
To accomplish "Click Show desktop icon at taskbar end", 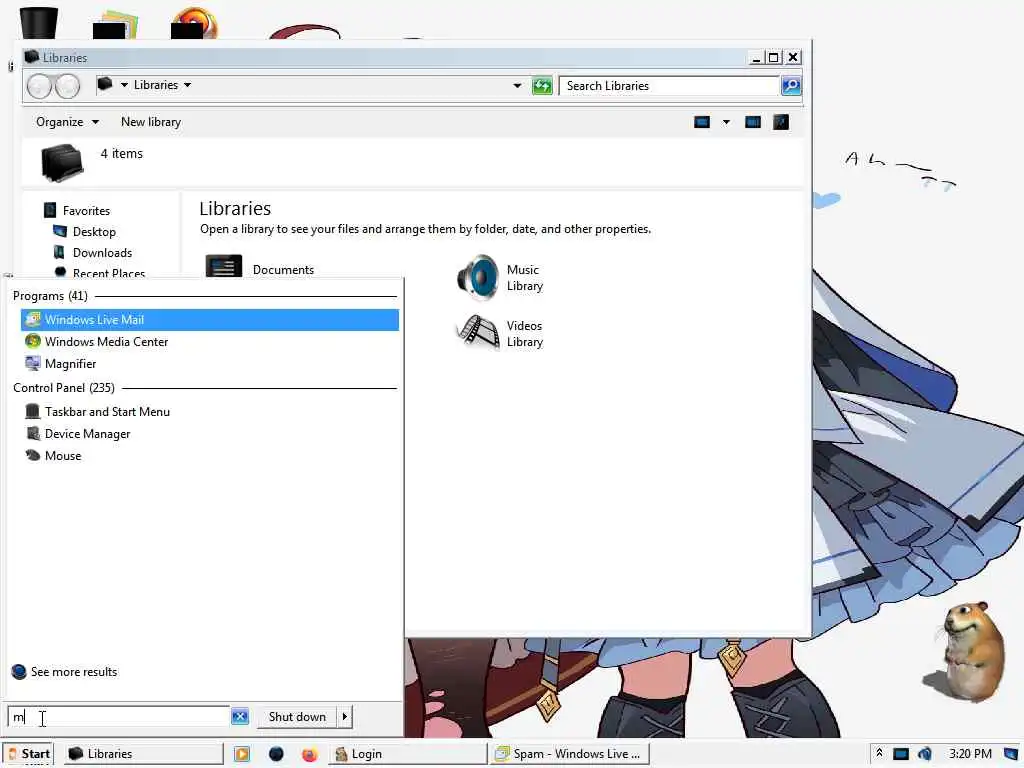I will click(x=1011, y=754).
